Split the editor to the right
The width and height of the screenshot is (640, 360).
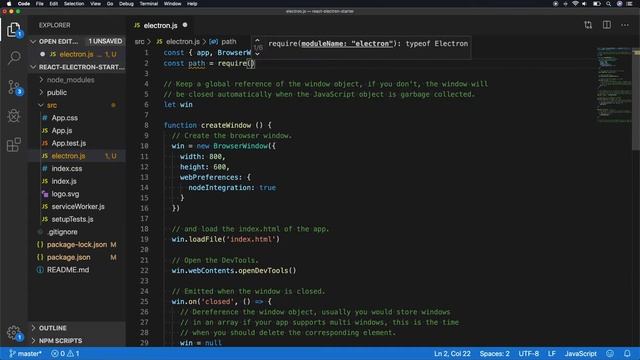click(x=607, y=25)
